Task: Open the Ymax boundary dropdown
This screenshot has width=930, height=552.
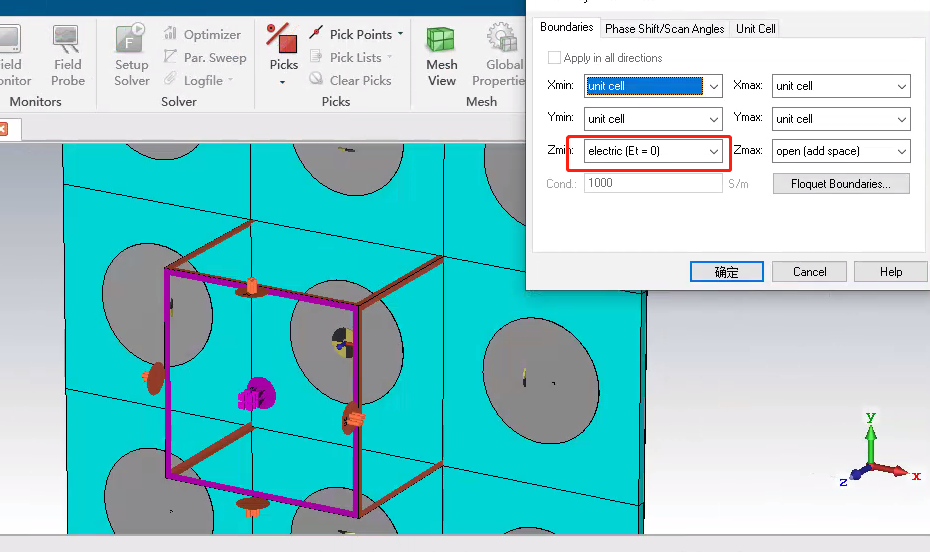Action: coord(841,119)
